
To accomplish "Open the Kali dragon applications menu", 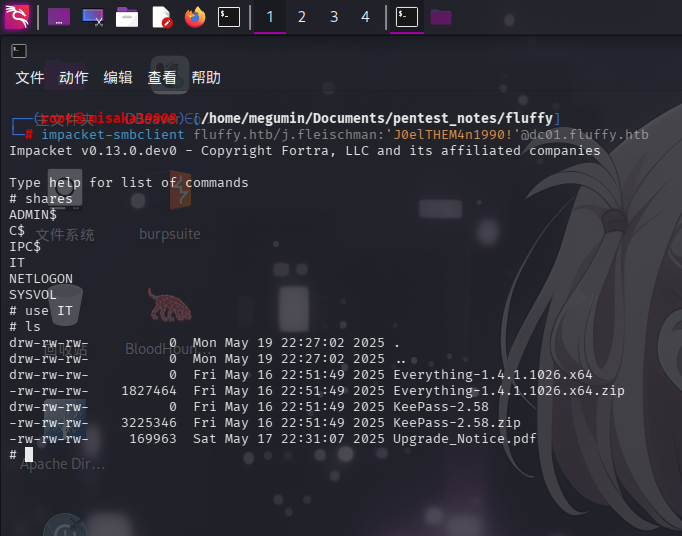I will click(x=17, y=17).
